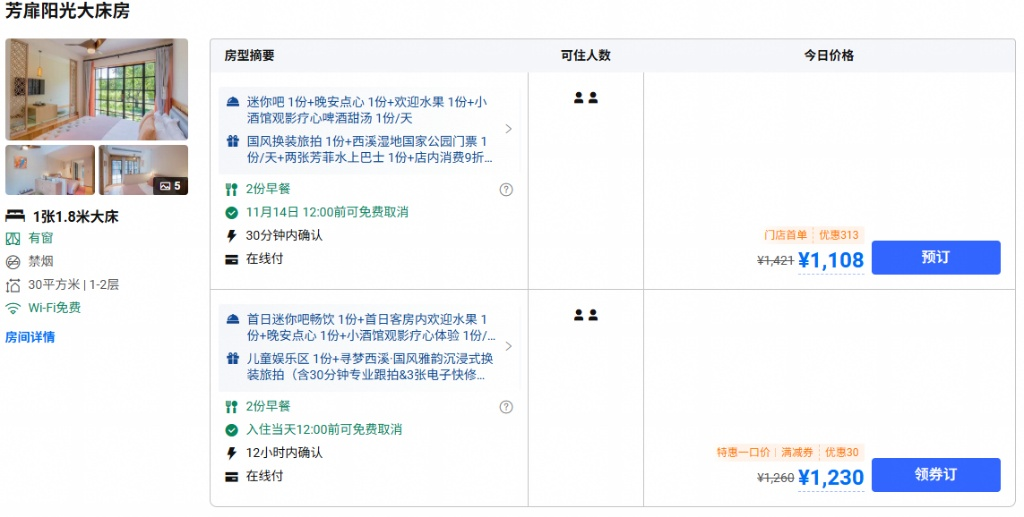Screen dimensions: 1024x517
Task: Click the 12小时内确认 text
Action: 284,453
